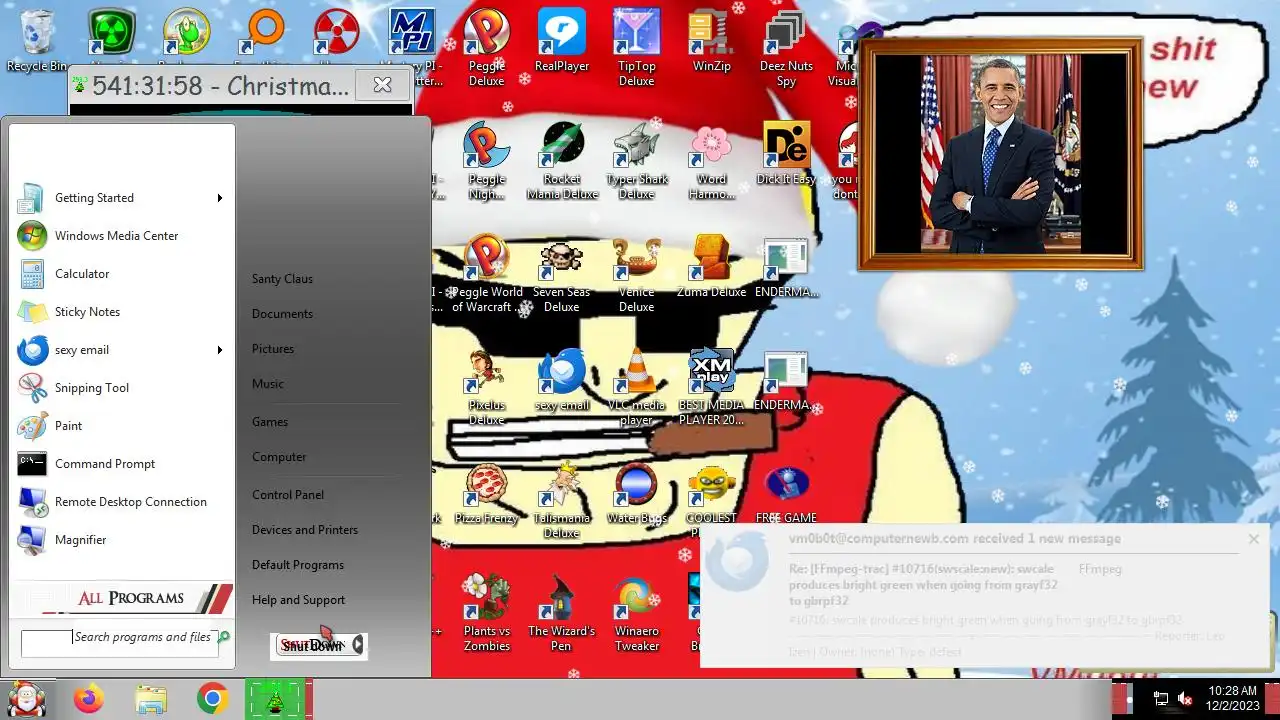The width and height of the screenshot is (1280, 720).
Task: Click the Shut Down button
Action: point(311,646)
